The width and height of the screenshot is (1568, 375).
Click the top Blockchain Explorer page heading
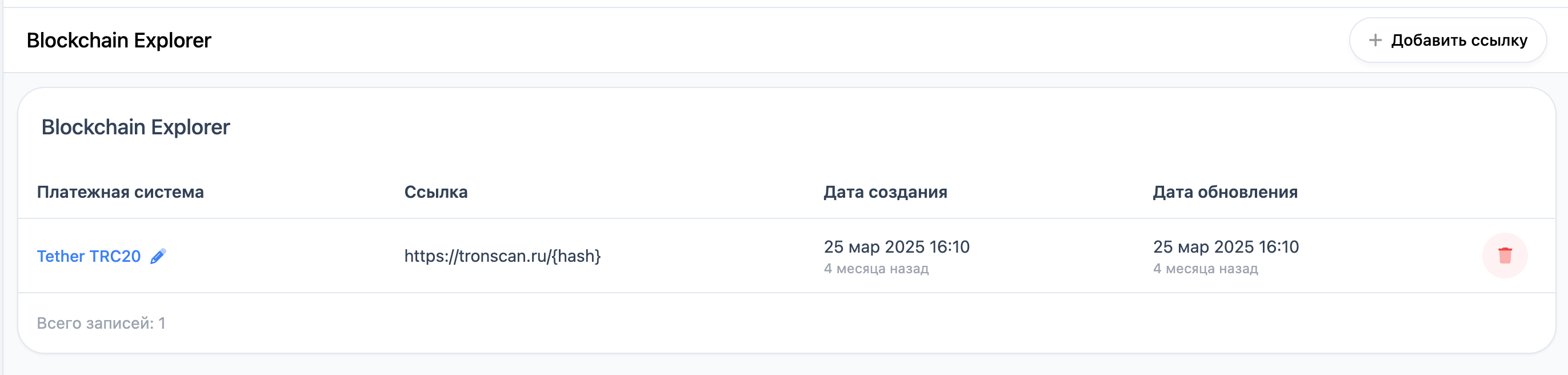119,40
